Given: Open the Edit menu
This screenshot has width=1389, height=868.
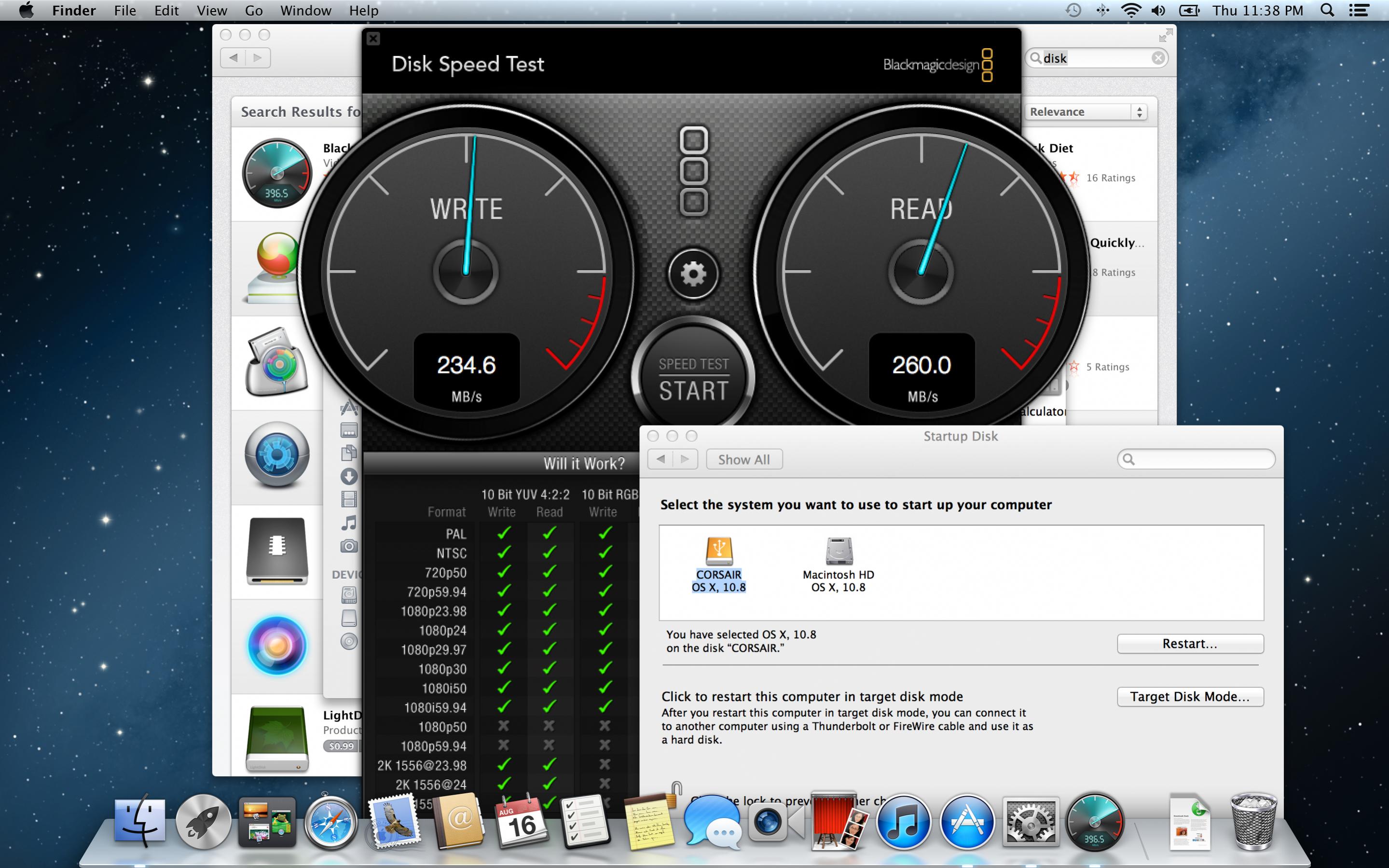Looking at the screenshot, I should pos(166,10).
